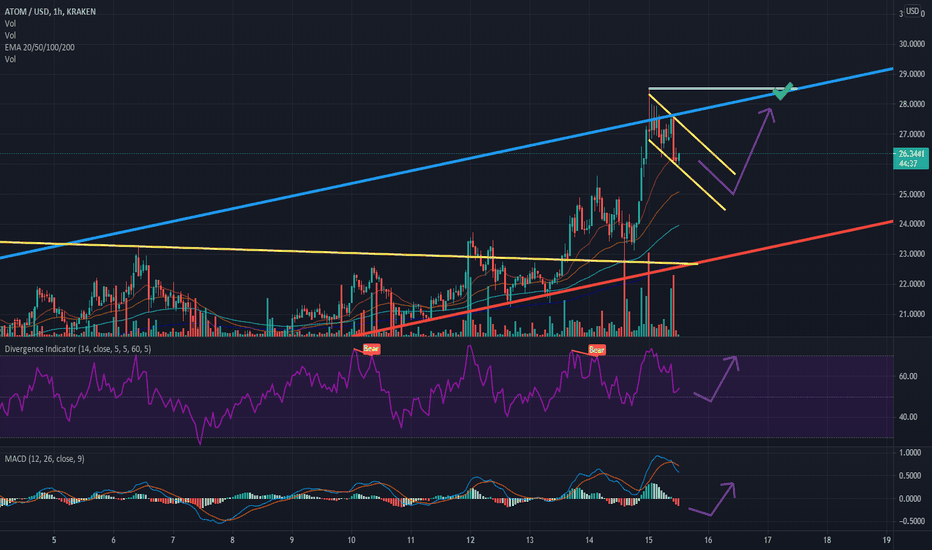Click the 24.0000 price axis label
Image resolution: width=932 pixels, height=550 pixels.
click(912, 224)
